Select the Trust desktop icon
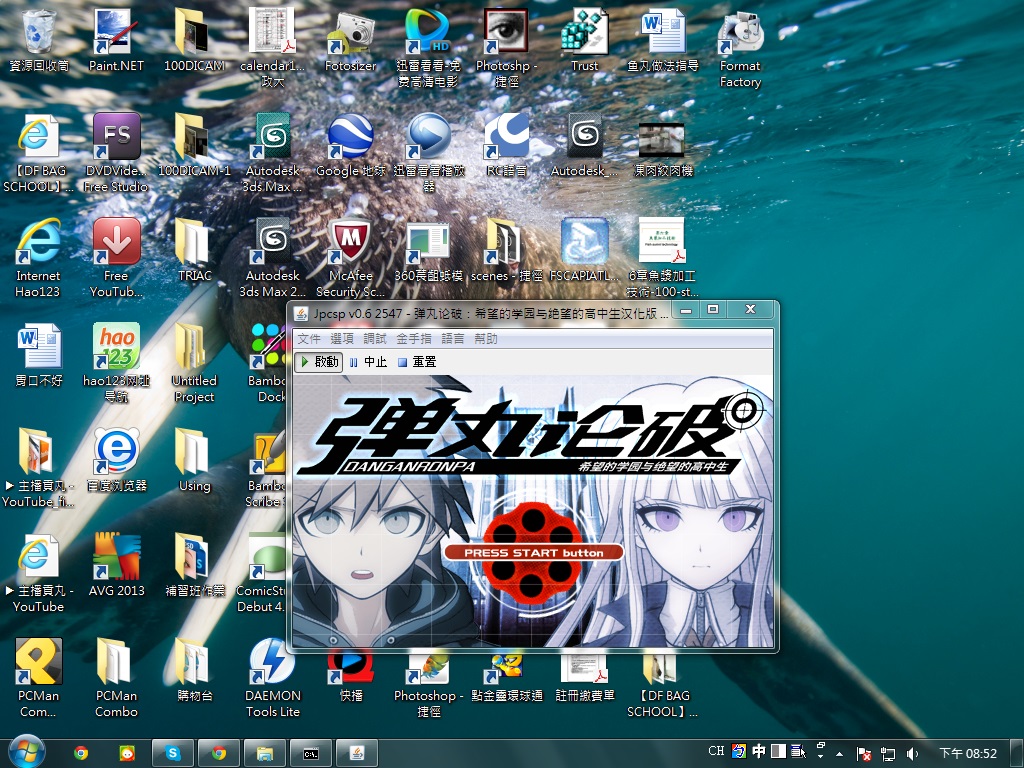Image resolution: width=1024 pixels, height=768 pixels. pyautogui.click(x=584, y=40)
